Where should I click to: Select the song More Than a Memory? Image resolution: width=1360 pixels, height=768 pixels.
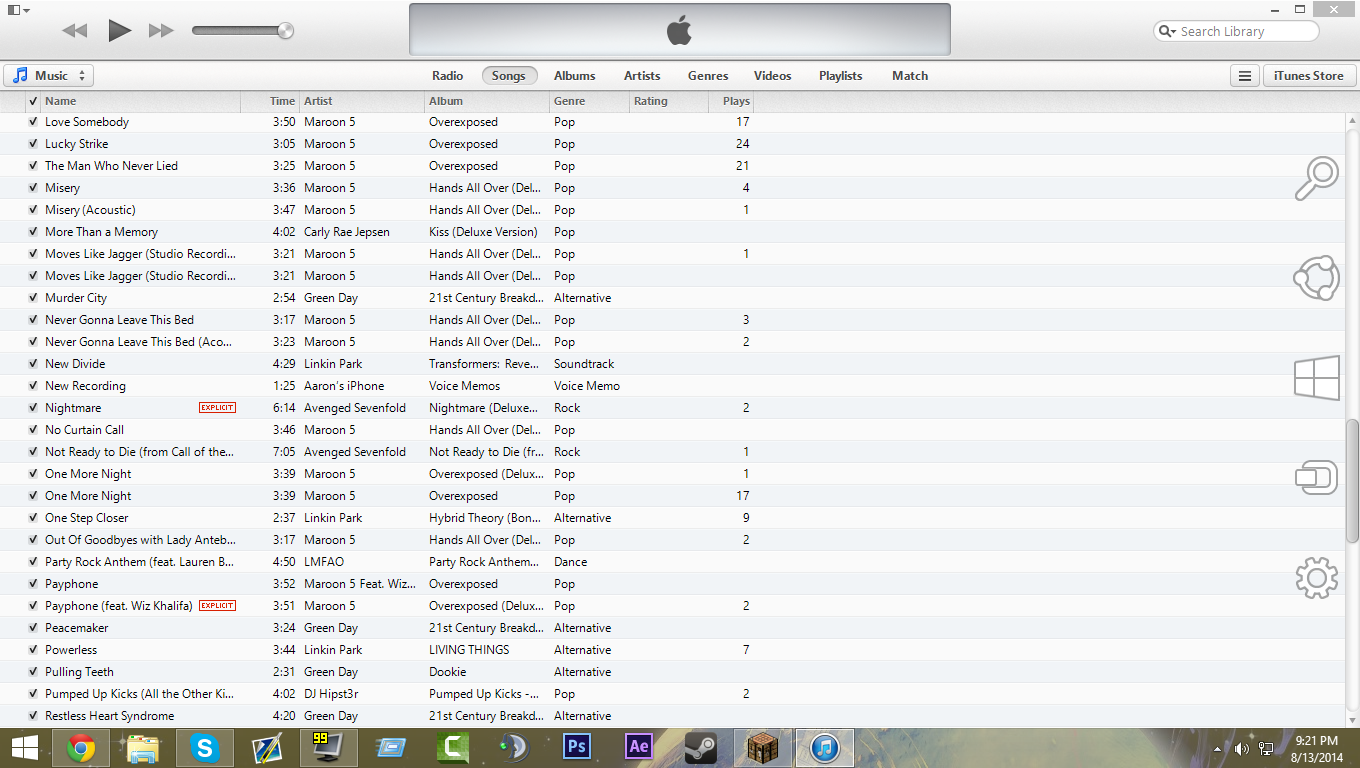point(101,232)
